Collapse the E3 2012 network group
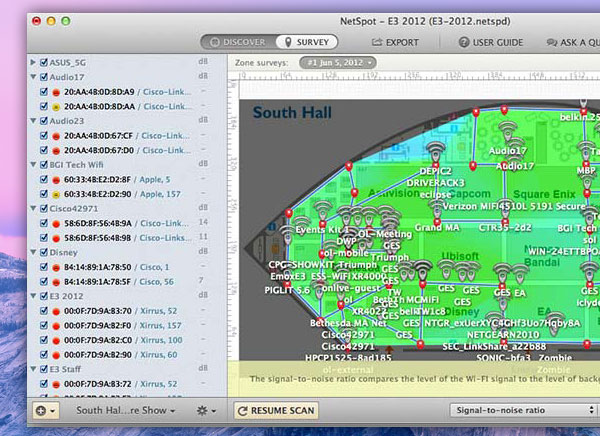 (x=33, y=296)
